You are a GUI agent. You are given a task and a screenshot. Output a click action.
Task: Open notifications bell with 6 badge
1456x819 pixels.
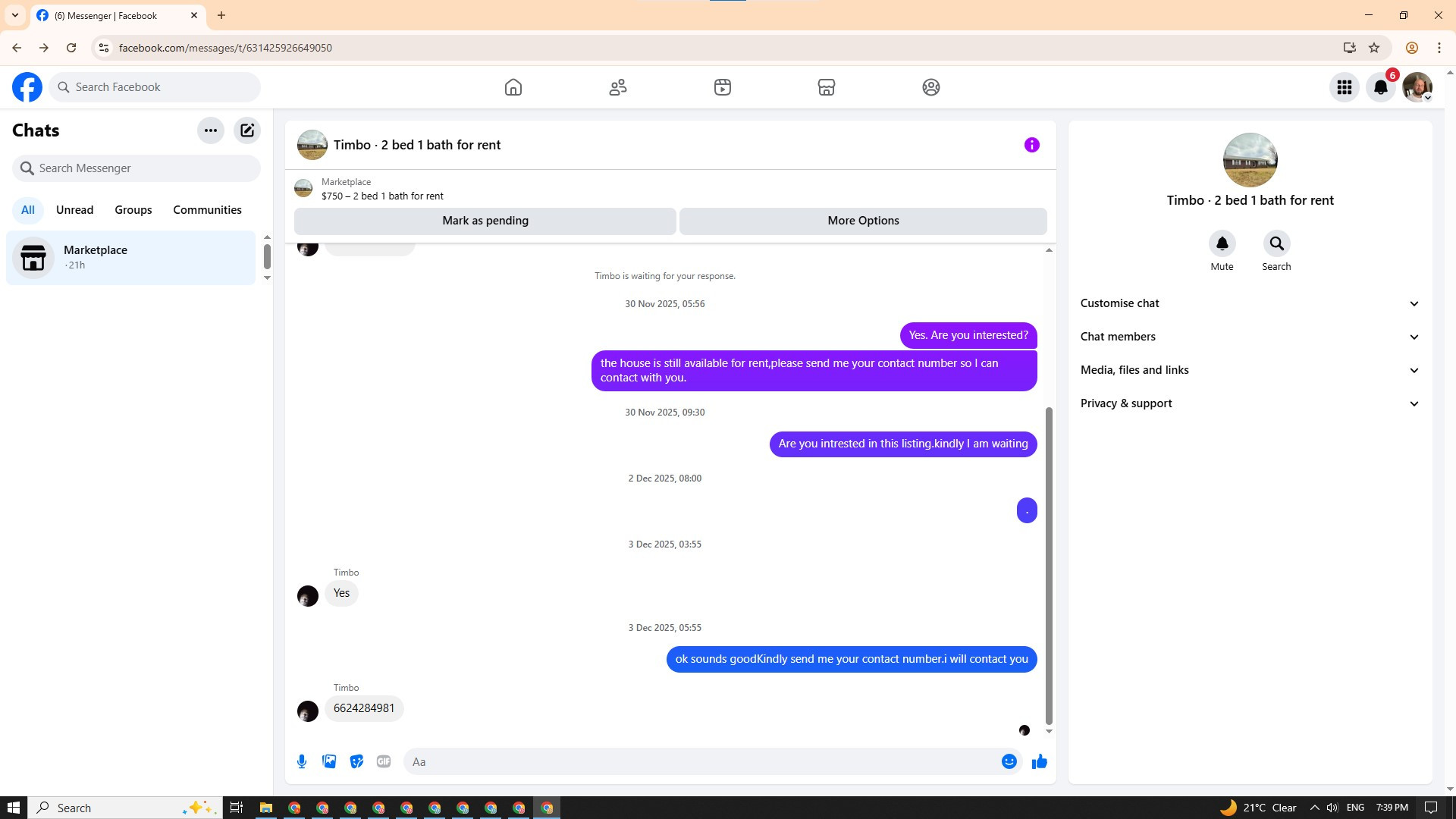tap(1381, 87)
